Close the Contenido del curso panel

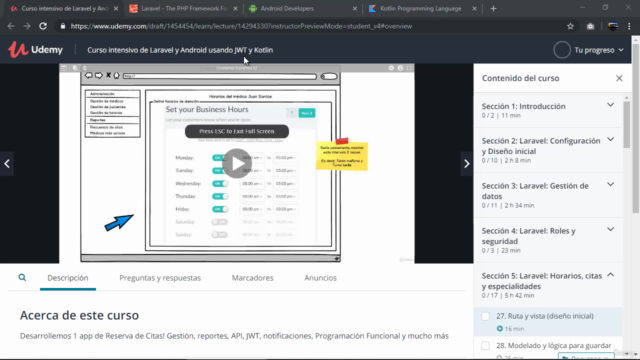tap(619, 78)
